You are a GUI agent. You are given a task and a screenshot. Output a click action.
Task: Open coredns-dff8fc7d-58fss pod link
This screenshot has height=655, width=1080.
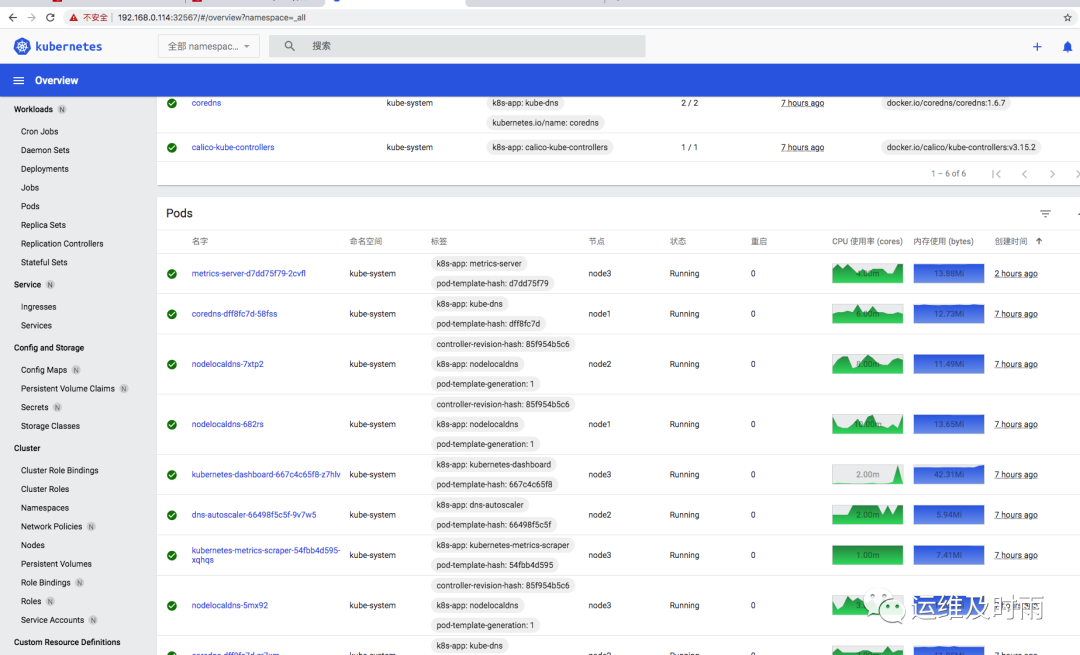[234, 313]
